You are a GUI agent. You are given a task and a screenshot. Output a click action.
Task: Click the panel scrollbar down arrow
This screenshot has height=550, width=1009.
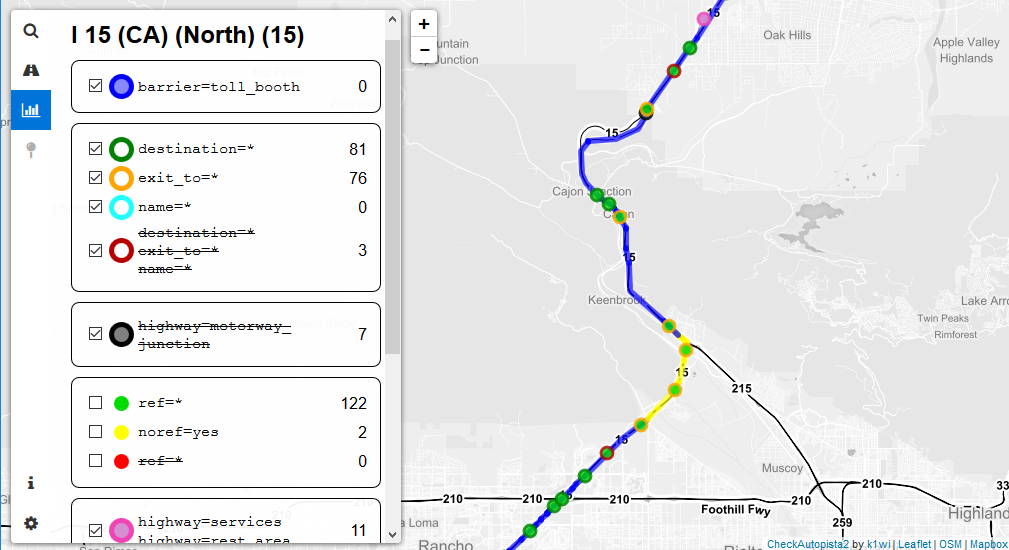click(393, 535)
